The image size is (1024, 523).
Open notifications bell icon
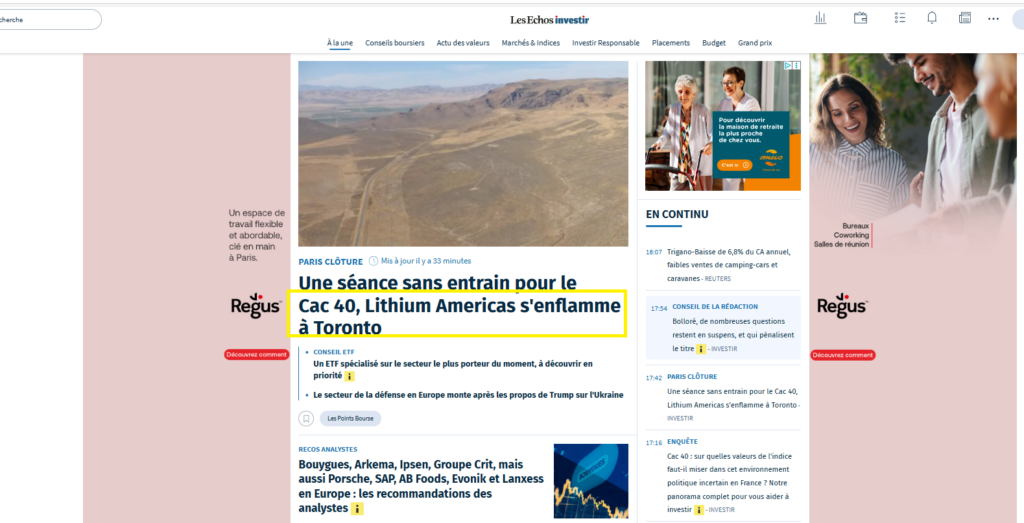coord(932,18)
